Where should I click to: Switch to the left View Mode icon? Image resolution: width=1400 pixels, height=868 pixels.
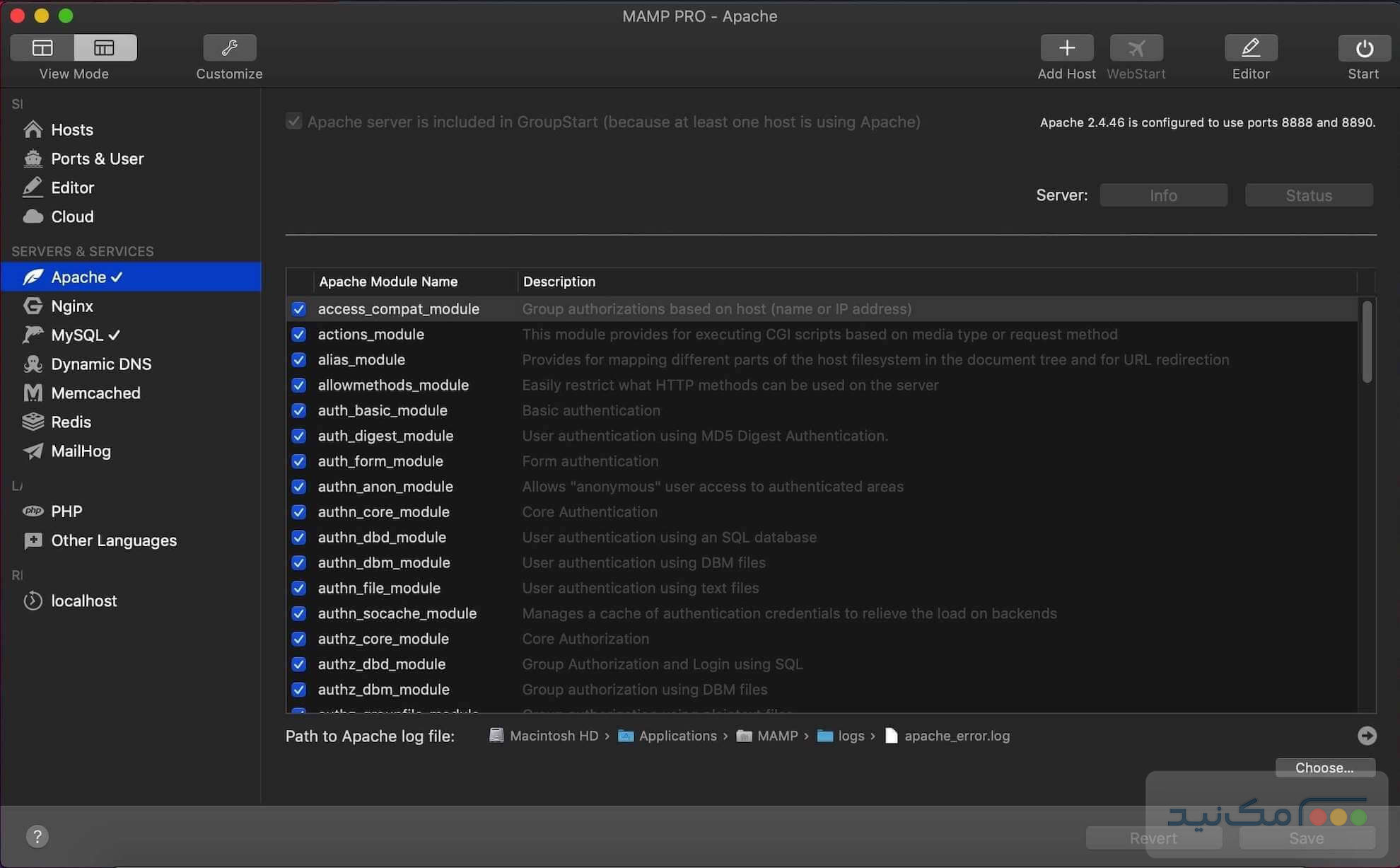[x=42, y=48]
